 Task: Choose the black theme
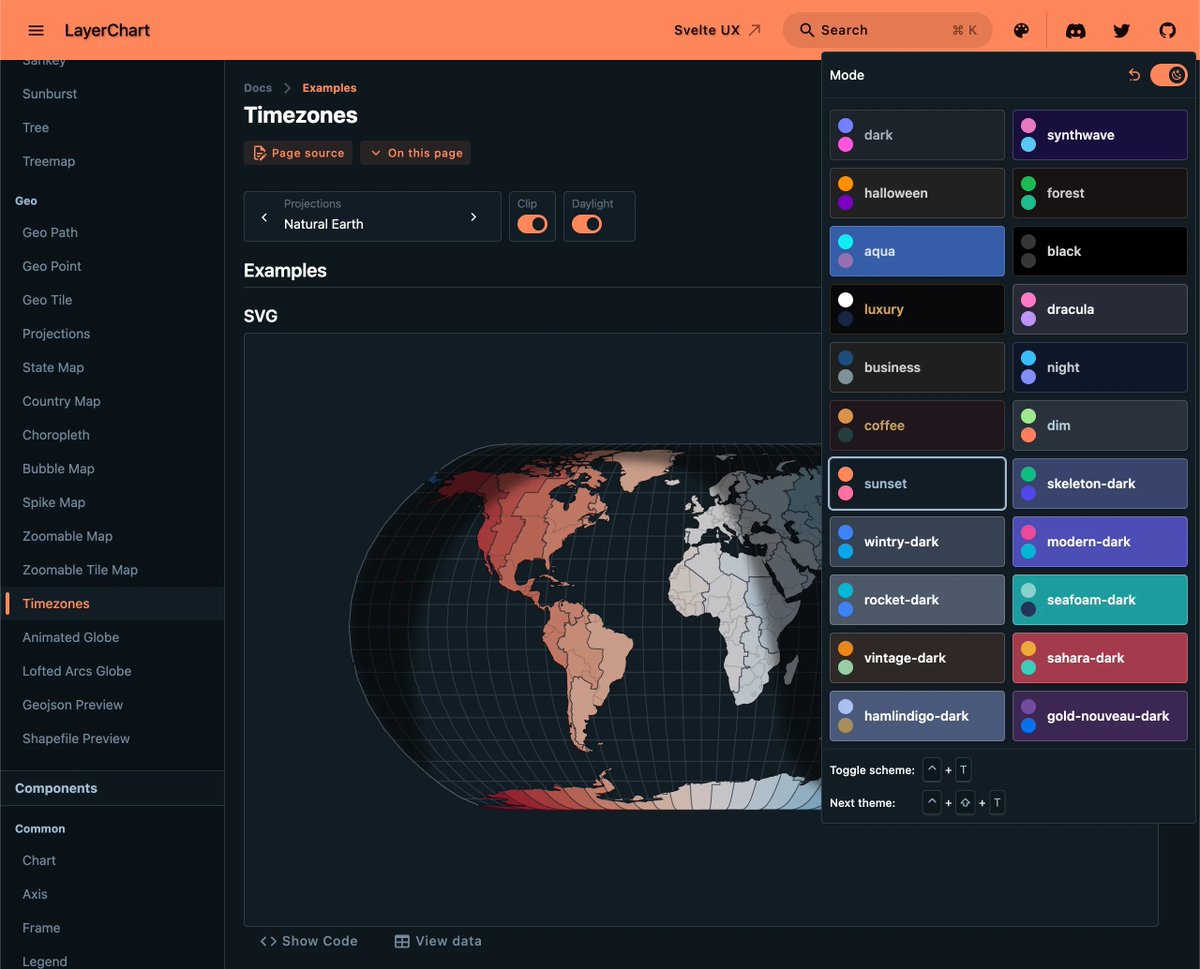1100,251
